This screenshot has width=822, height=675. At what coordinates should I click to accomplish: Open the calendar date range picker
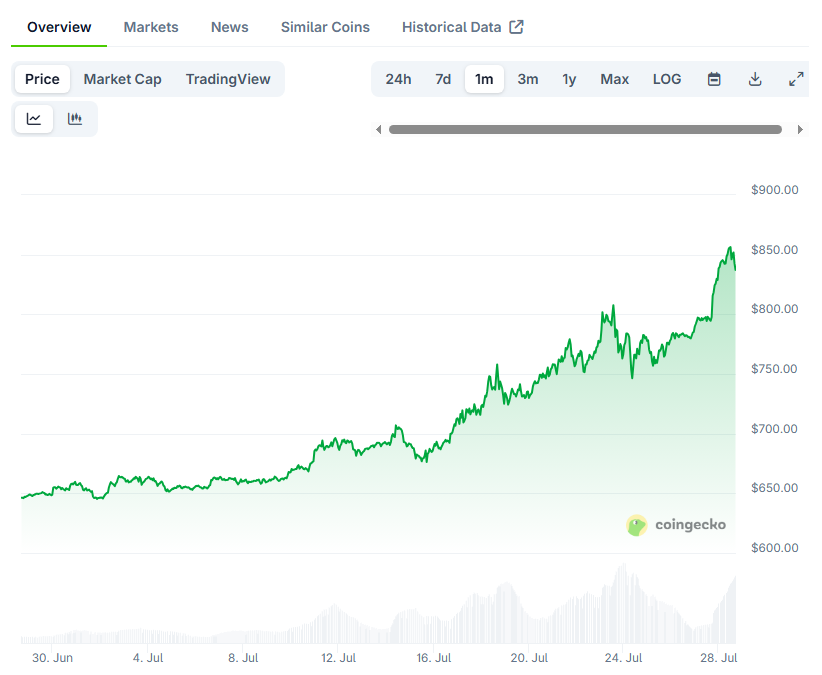tap(714, 79)
